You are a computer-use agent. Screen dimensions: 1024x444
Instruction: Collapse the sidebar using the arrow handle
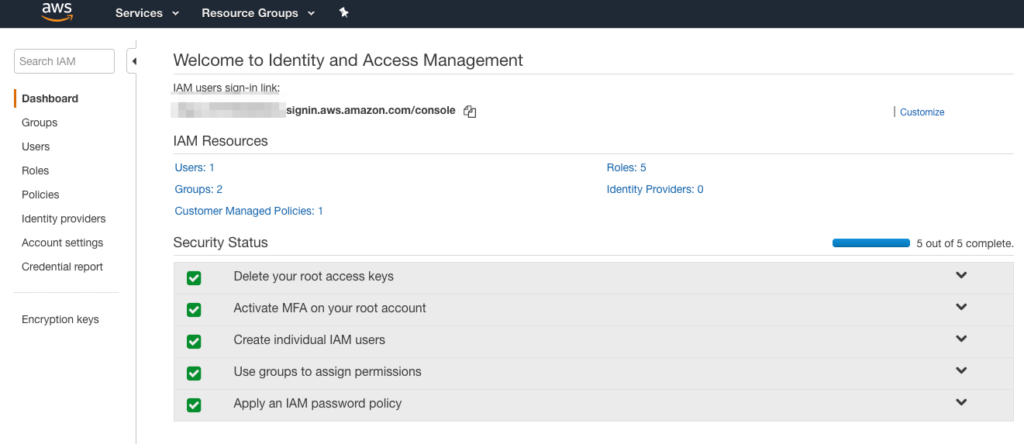coord(133,61)
